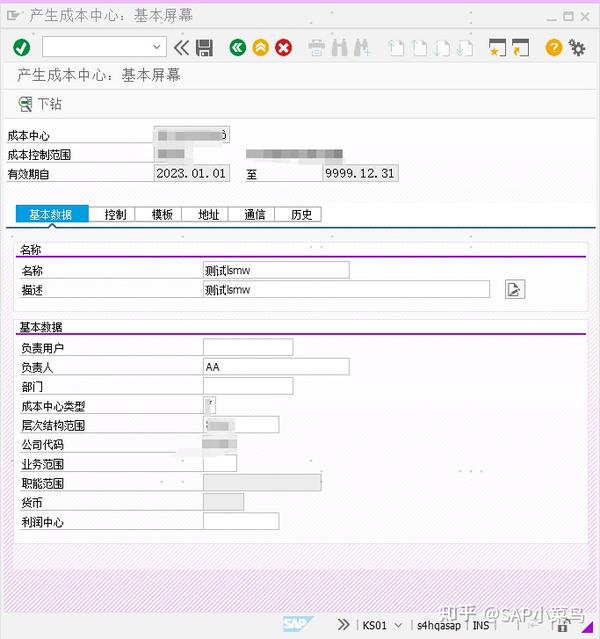Click the green checkmark Enter icon
600x639 pixels.
[x=22, y=48]
